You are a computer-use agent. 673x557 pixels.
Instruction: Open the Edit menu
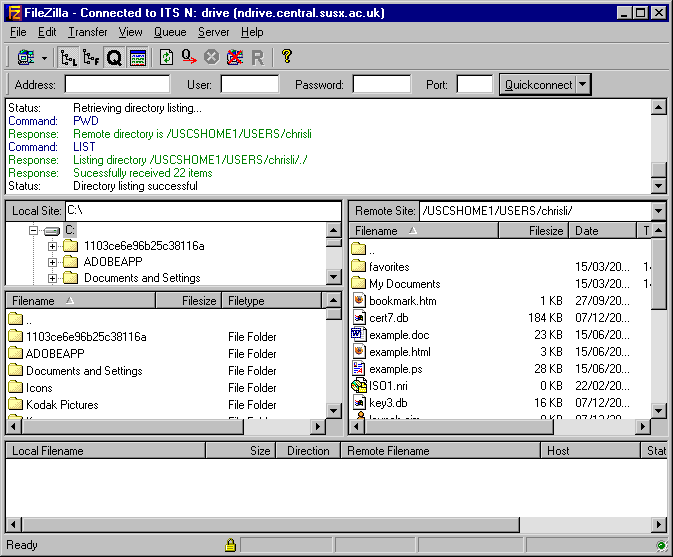[x=47, y=32]
